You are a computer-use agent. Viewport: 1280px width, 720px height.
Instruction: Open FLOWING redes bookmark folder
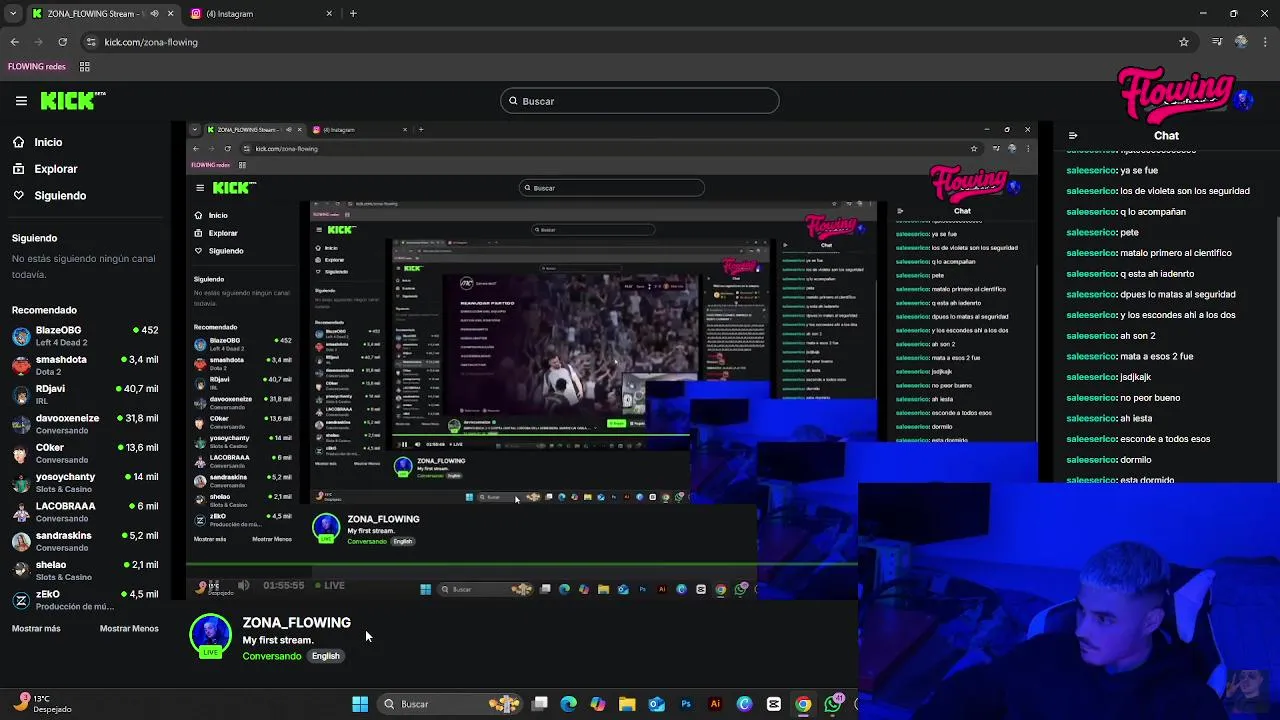pyautogui.click(x=37, y=67)
